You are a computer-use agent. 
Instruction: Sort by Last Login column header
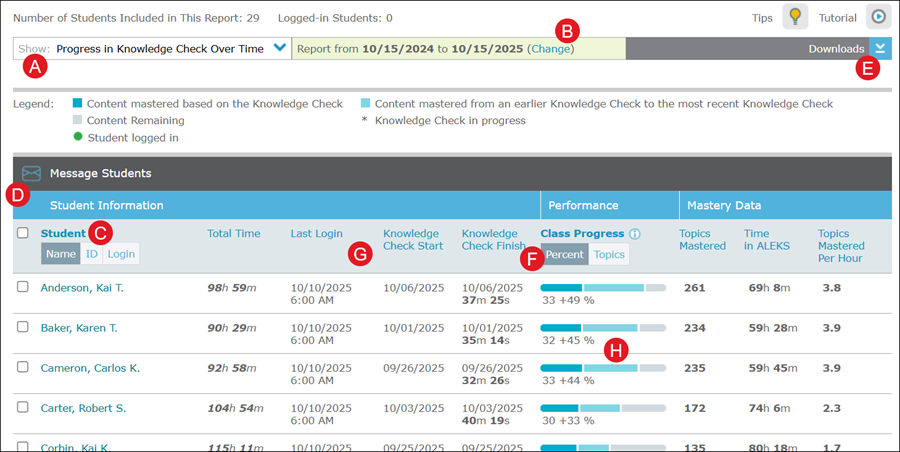pos(316,234)
